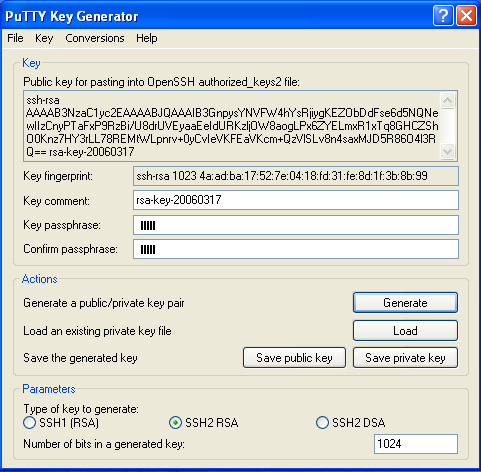Click the Generate button

pyautogui.click(x=405, y=303)
